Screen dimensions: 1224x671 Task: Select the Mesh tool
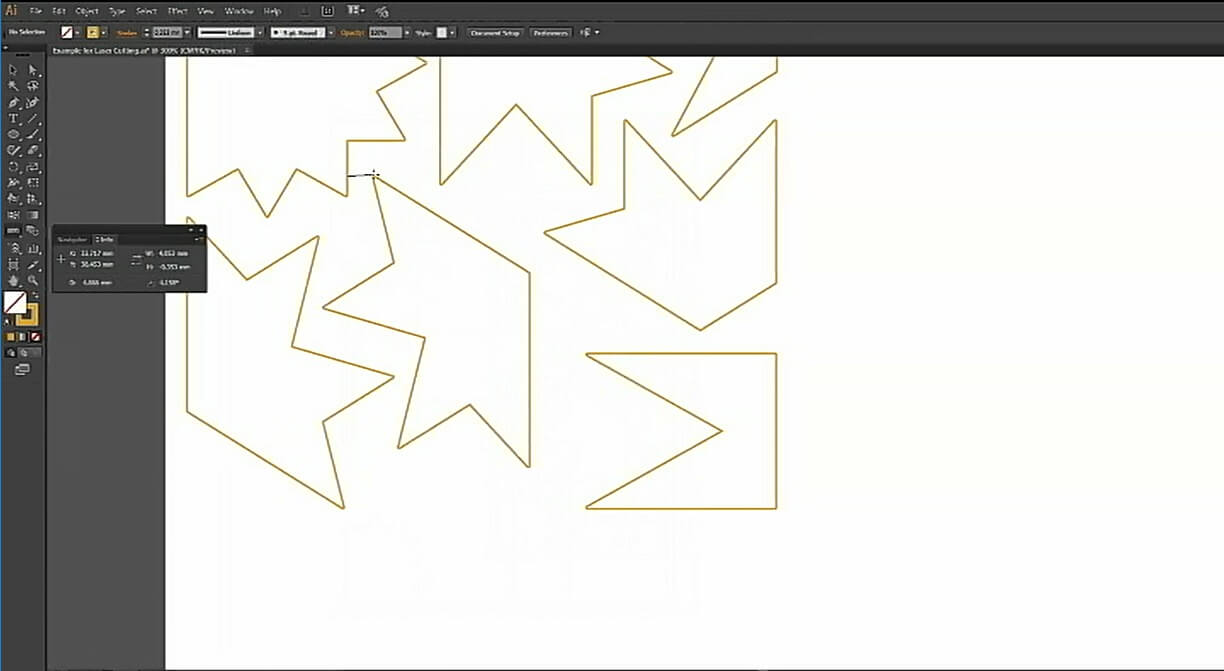point(14,214)
